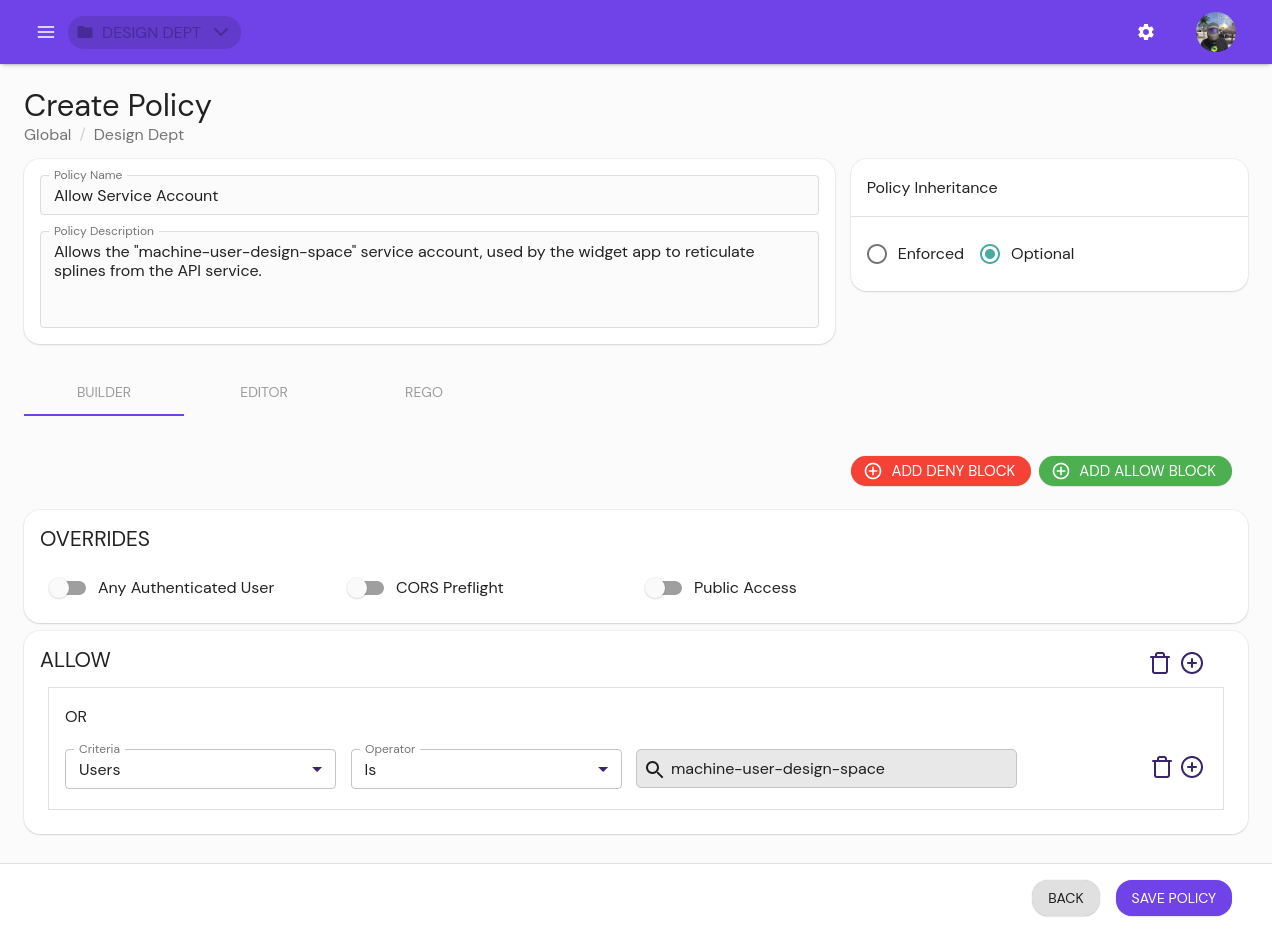The width and height of the screenshot is (1272, 932).
Task: Click the folder icon in Design Dept selector
Action: (x=85, y=32)
